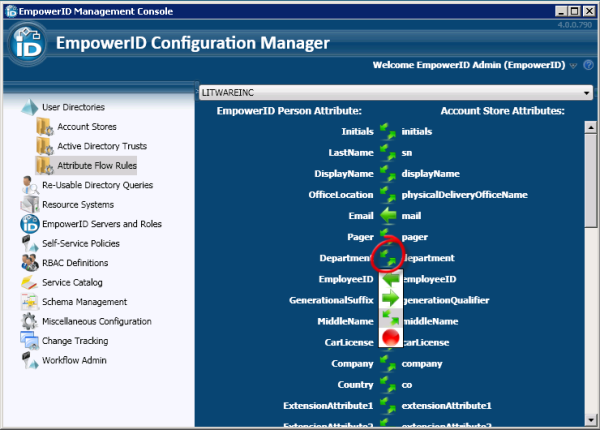Image resolution: width=600 pixels, height=430 pixels.
Task: Click the User Directories pyramid icon
Action: tap(29, 107)
